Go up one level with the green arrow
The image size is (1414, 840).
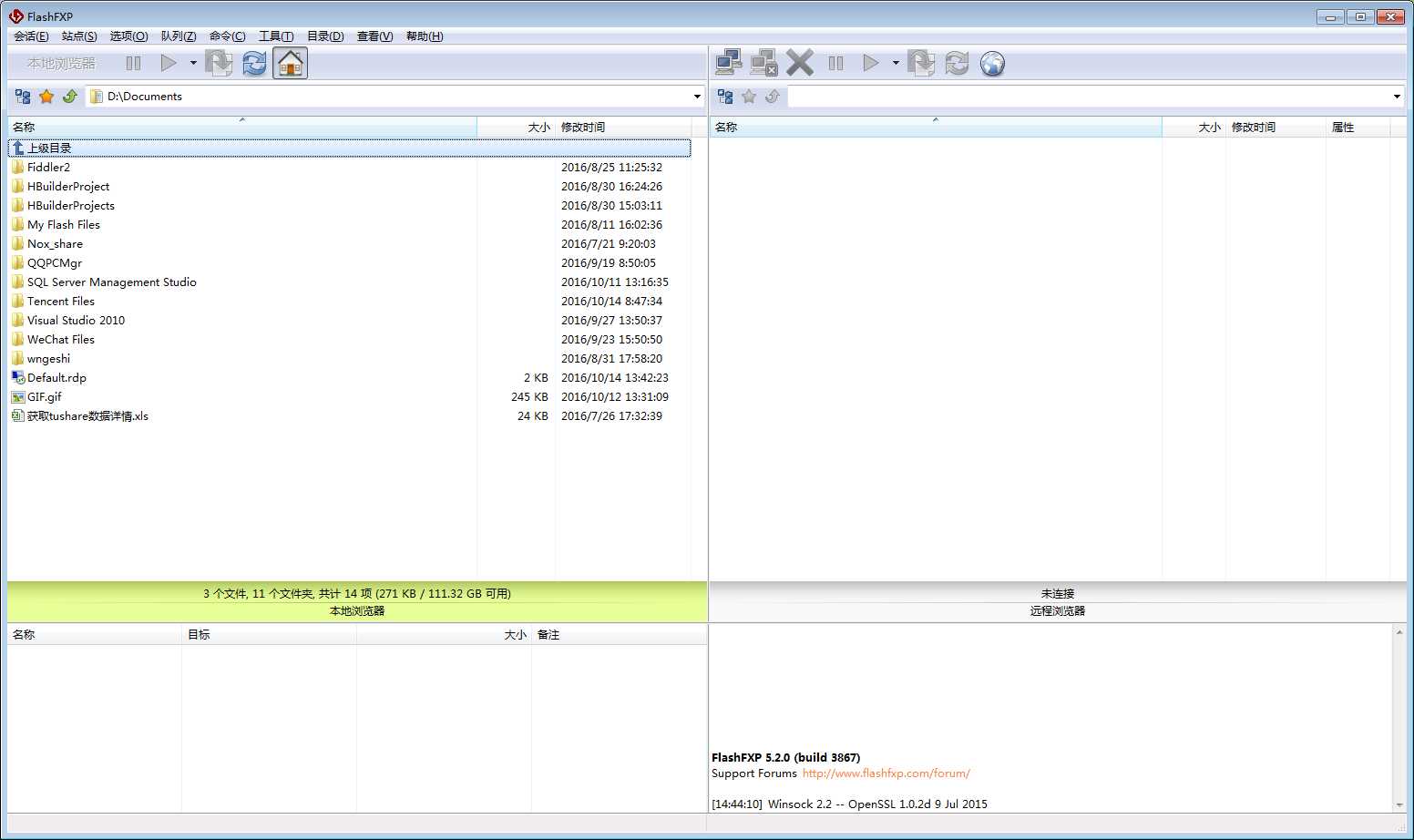pyautogui.click(x=70, y=97)
